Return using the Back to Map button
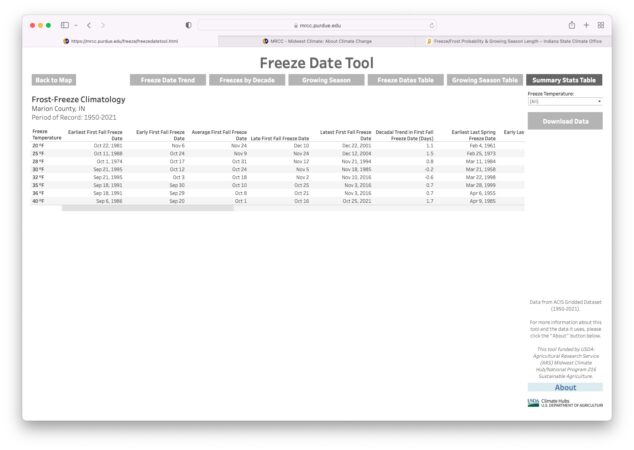The image size is (634, 450). click(x=54, y=80)
